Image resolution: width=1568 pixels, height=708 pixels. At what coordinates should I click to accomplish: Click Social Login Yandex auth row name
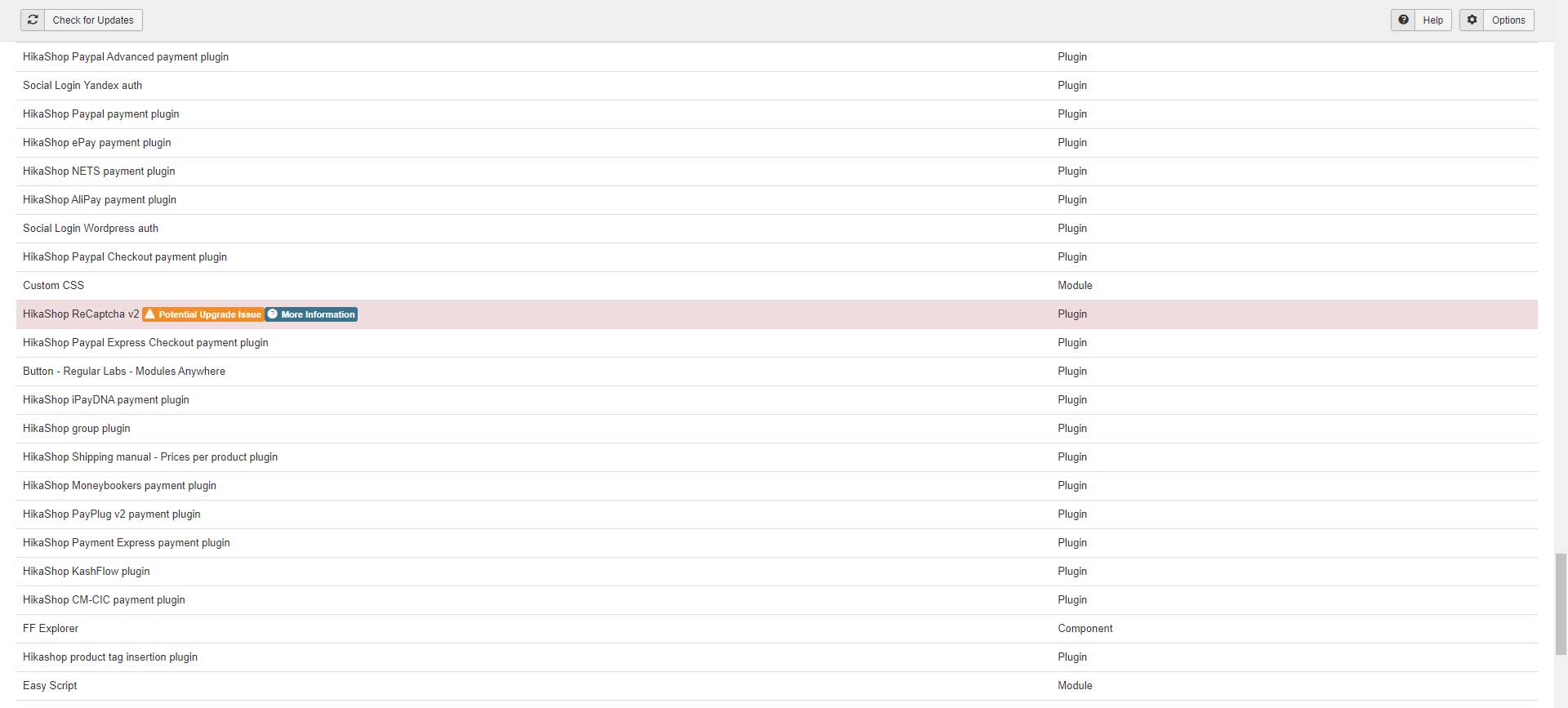(x=82, y=86)
